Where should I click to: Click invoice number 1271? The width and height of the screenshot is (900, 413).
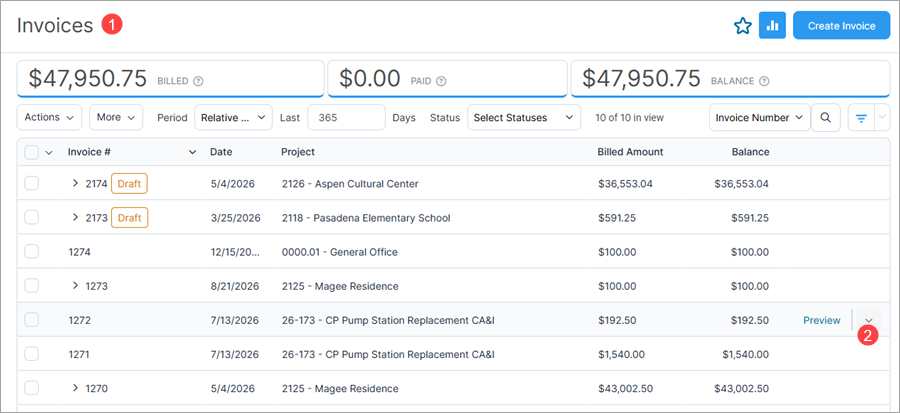(x=79, y=354)
